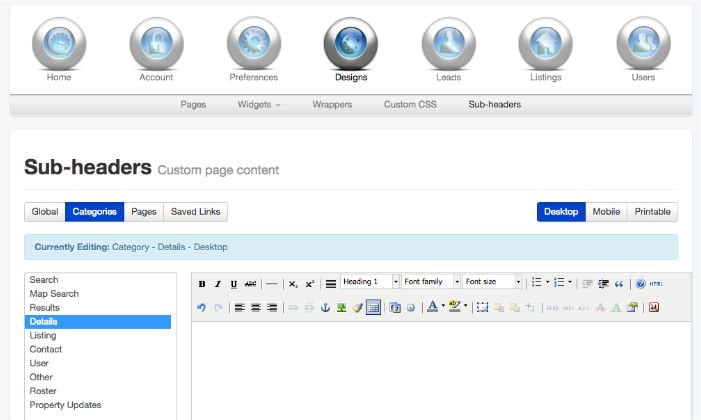701x420 pixels.
Task: Insert an image via tree icon
Action: [342, 308]
